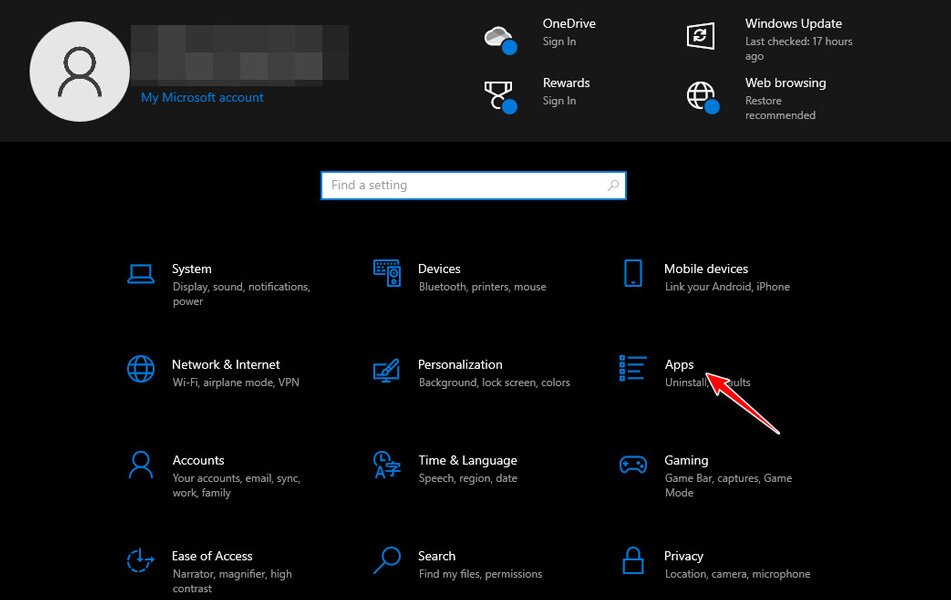Open the Apps list icon
Screen dimensions: 951x600
633,369
